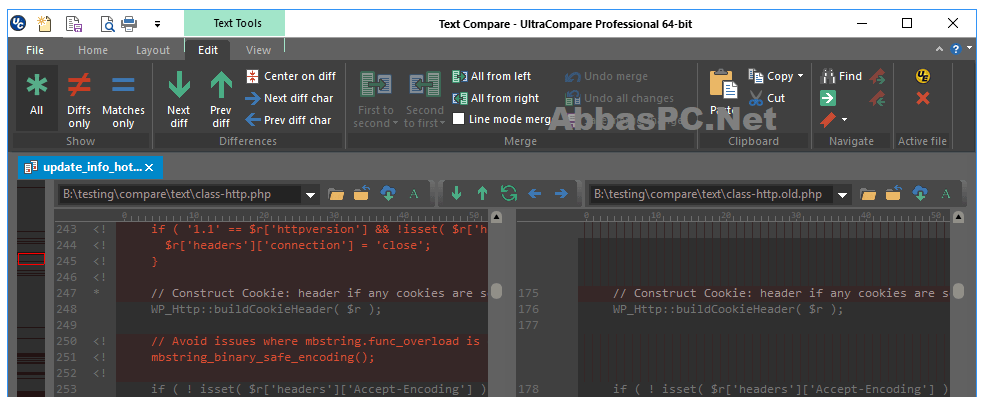Go to next bookmark icon in Navigate
The image size is (986, 404).
click(x=878, y=76)
